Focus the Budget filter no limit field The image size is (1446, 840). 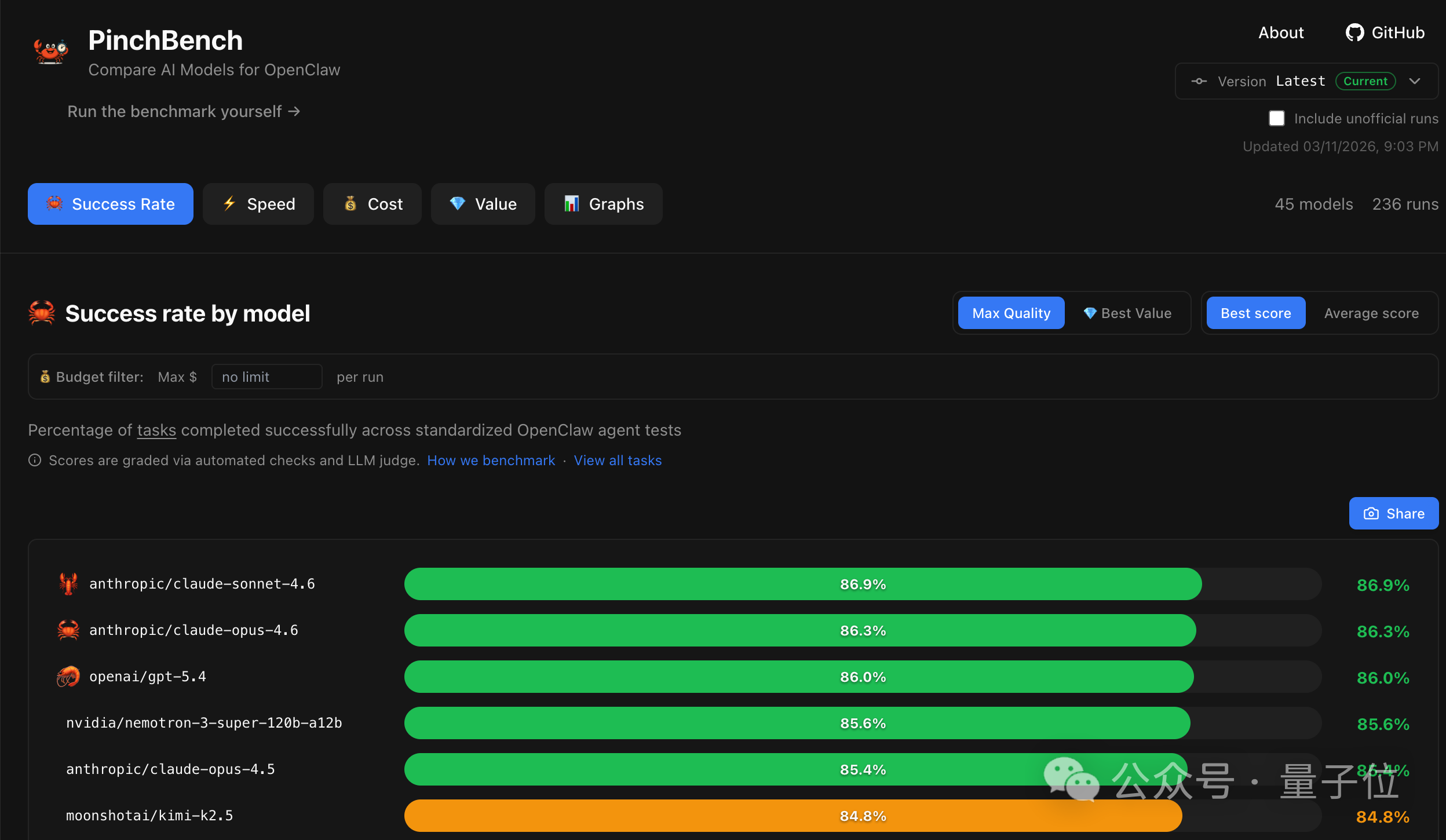click(x=266, y=377)
